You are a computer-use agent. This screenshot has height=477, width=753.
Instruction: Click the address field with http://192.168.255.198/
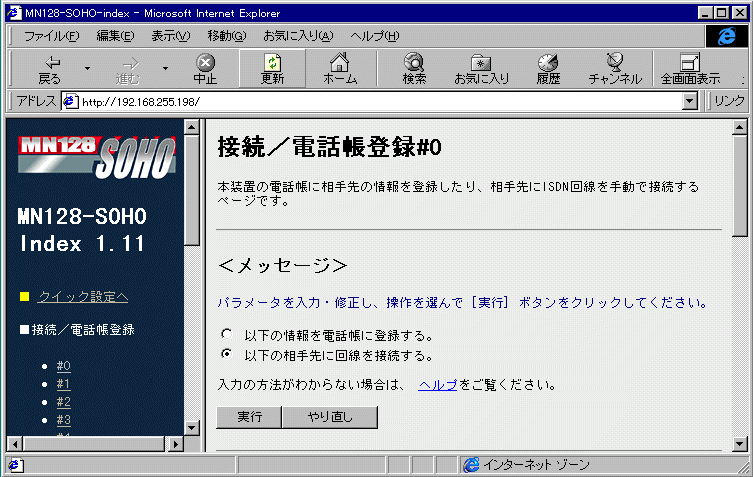pyautogui.click(x=372, y=101)
